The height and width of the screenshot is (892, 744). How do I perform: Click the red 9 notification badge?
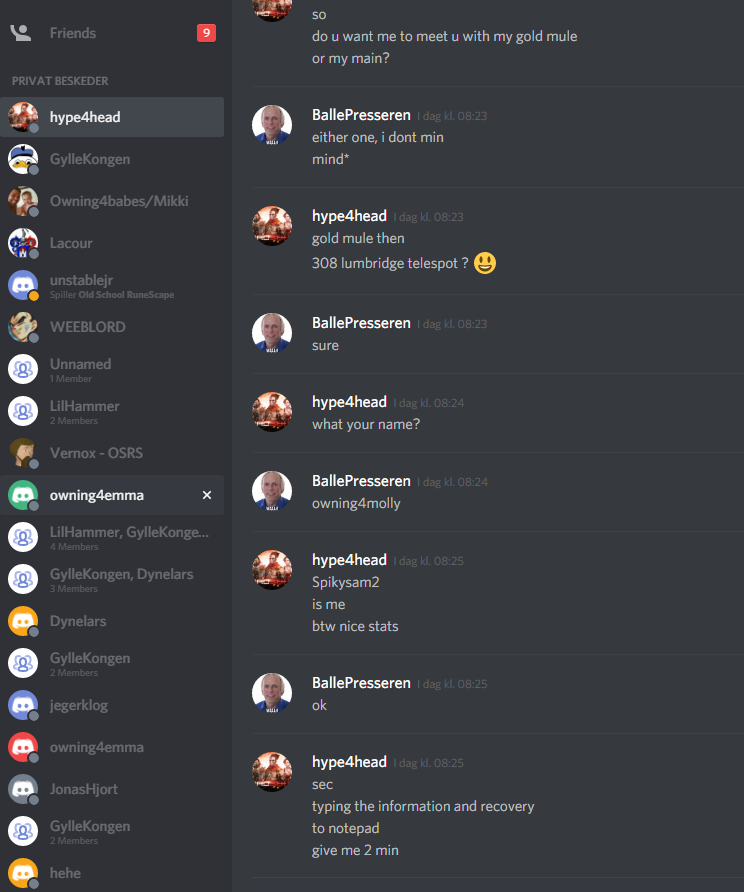(x=206, y=33)
